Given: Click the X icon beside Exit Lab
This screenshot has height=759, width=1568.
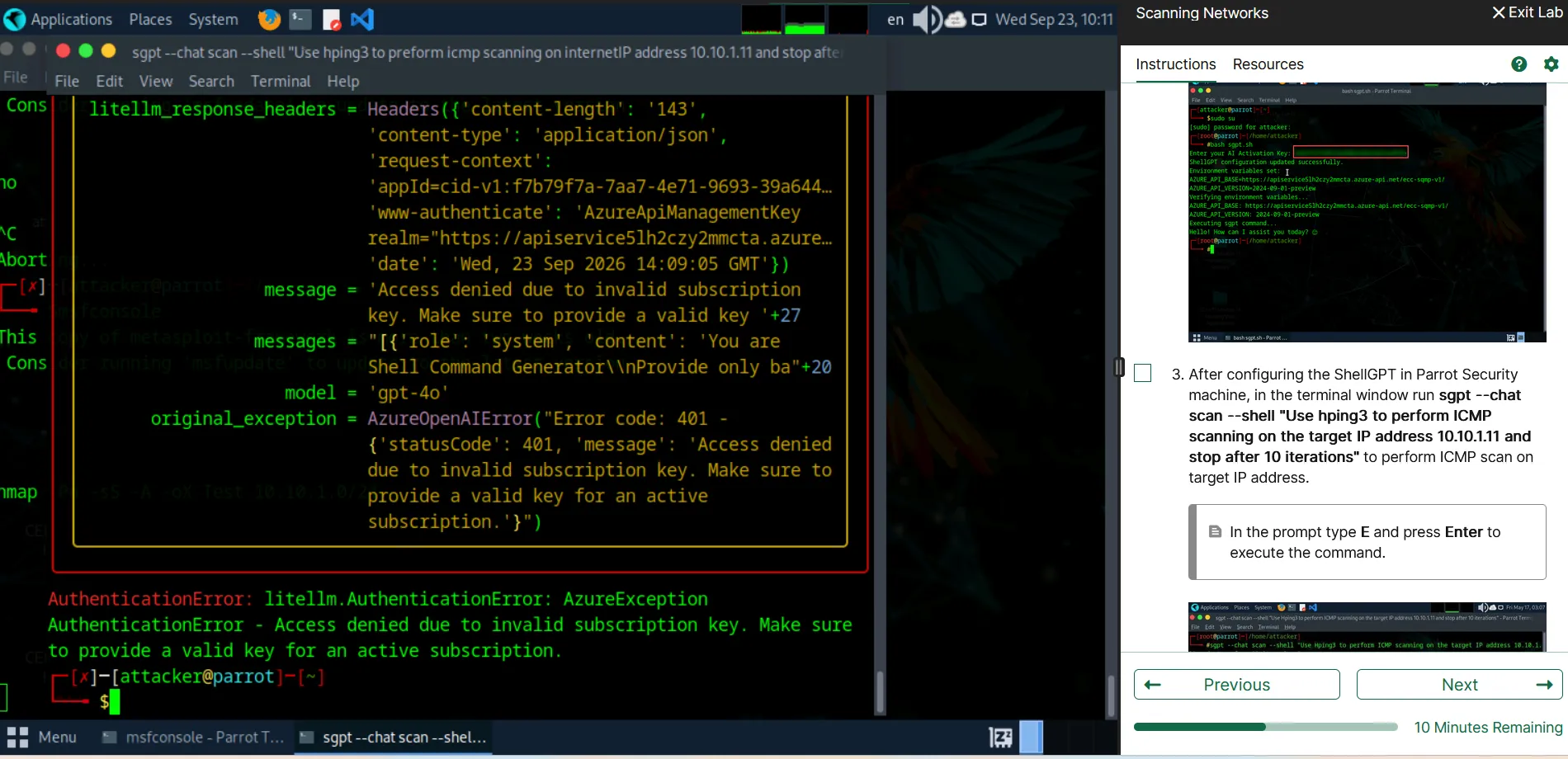Looking at the screenshot, I should pyautogui.click(x=1499, y=12).
